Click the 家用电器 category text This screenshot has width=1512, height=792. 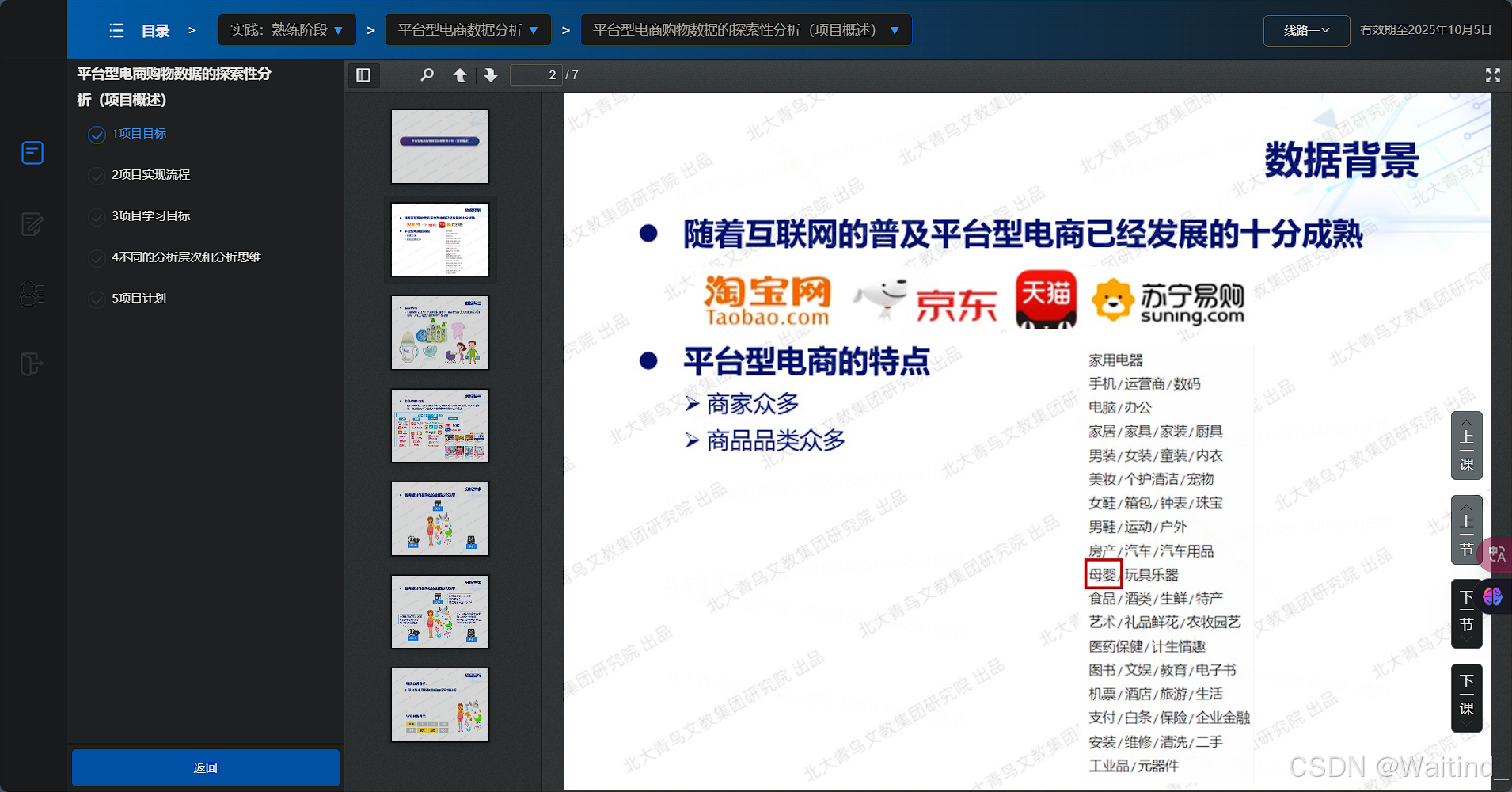[1115, 360]
